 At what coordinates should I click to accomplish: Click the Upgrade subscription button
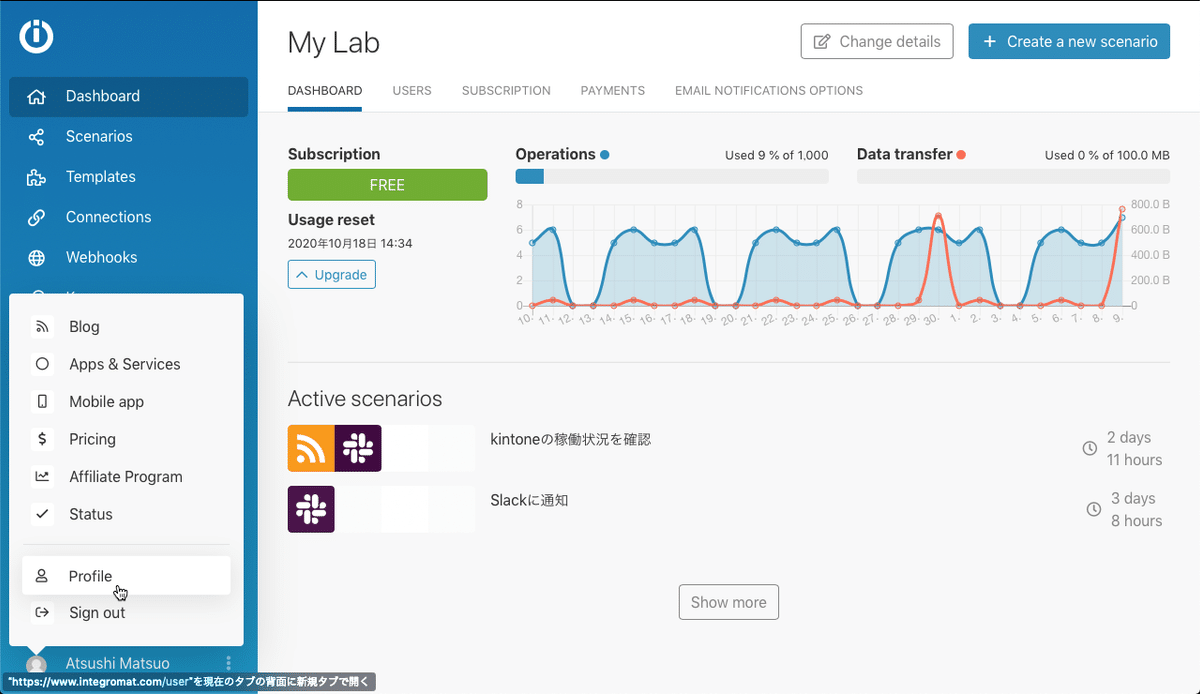(332, 274)
